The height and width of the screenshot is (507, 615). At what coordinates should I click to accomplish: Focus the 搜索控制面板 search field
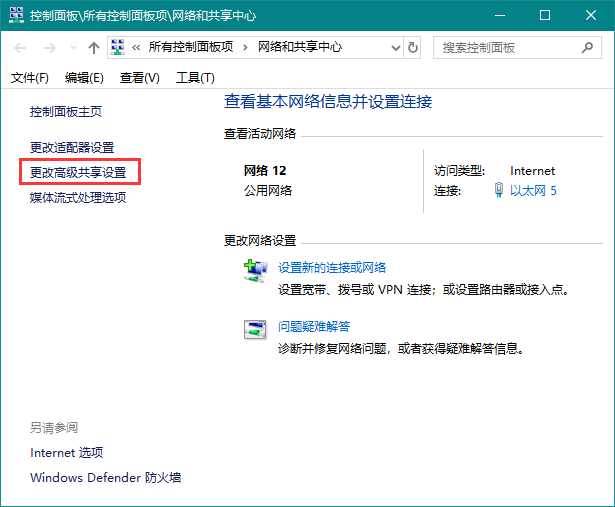pos(517,48)
